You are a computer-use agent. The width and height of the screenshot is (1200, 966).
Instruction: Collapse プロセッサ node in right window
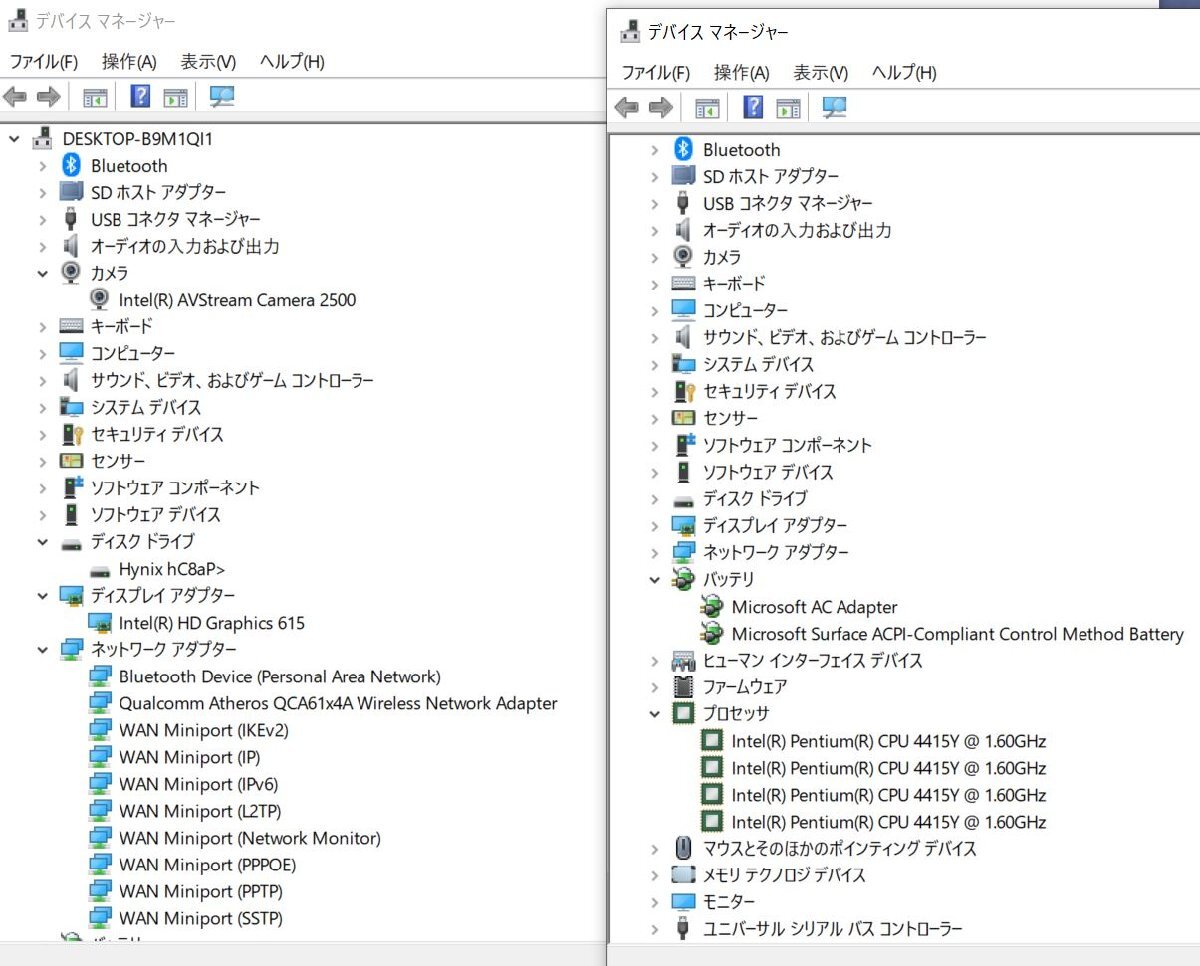click(x=655, y=714)
